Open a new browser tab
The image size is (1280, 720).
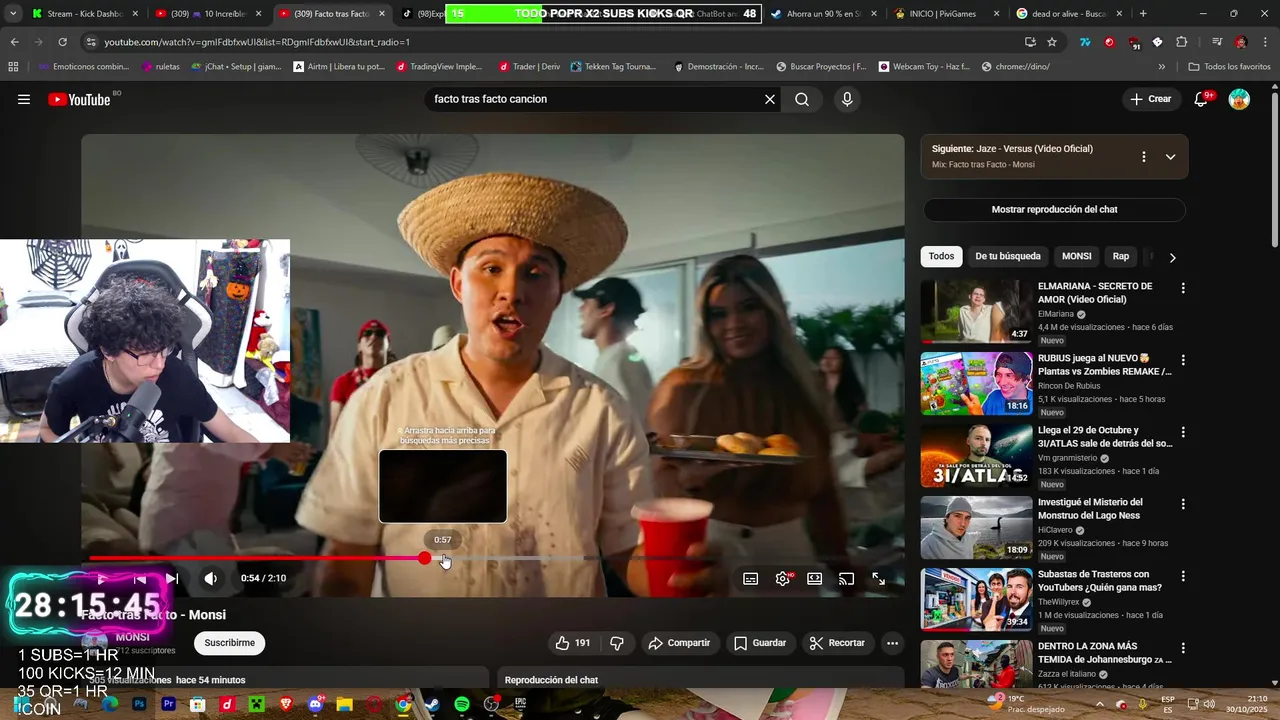pyautogui.click(x=1143, y=14)
